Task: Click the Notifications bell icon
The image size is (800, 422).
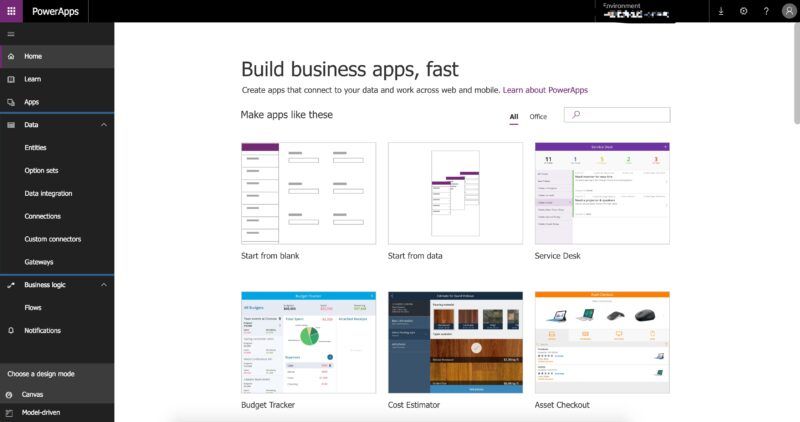Action: pyautogui.click(x=11, y=330)
